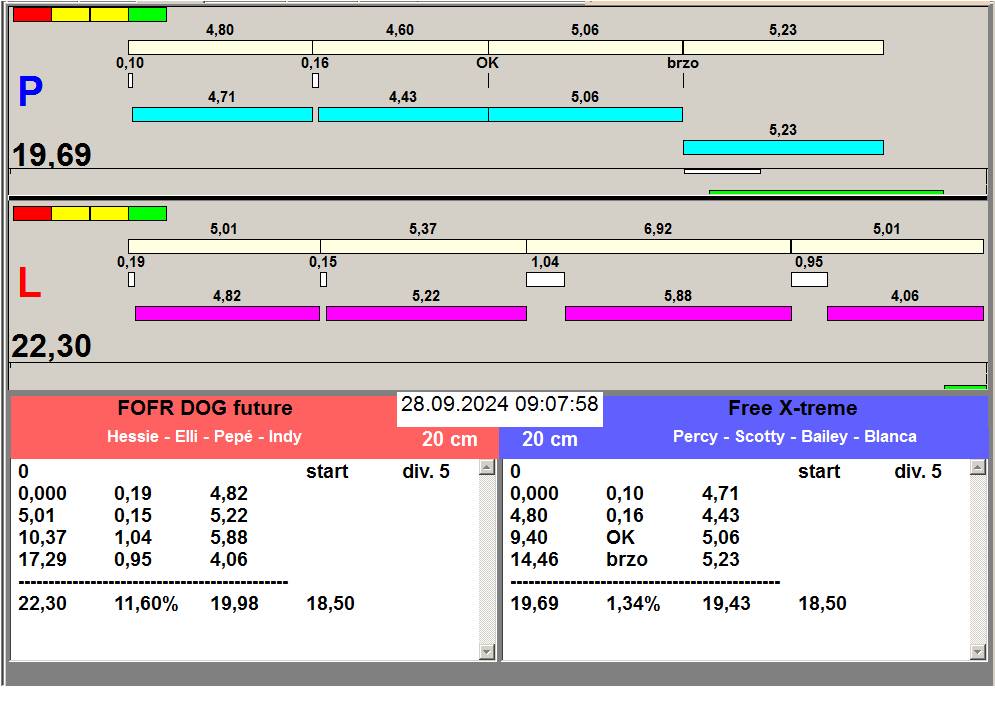Select the magenta 5,22 run bar in lane L
The height and width of the screenshot is (716, 995).
click(426, 313)
